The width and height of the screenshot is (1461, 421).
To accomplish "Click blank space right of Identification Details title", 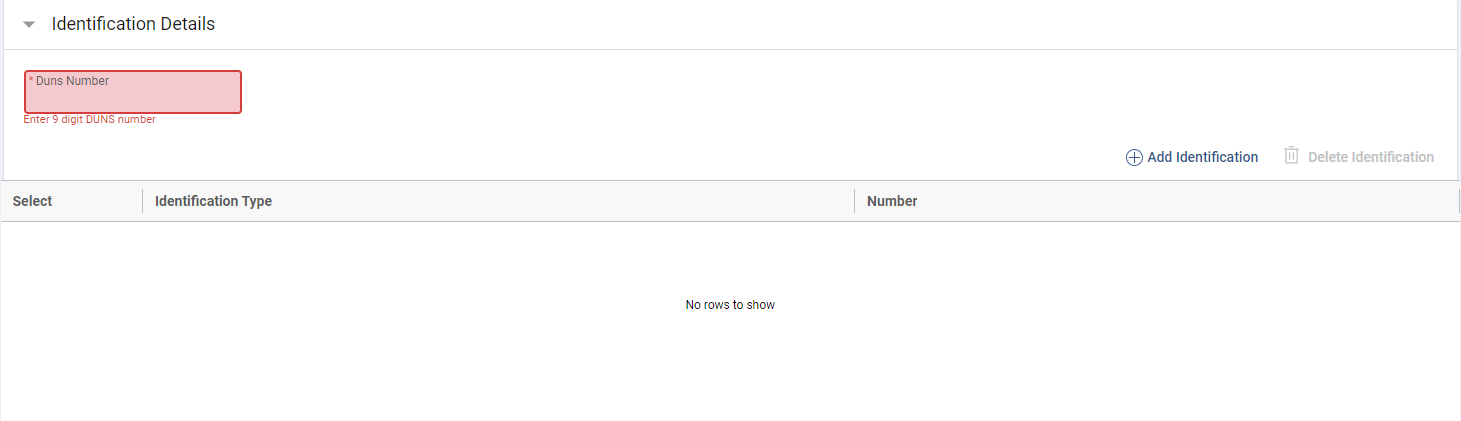I will pyautogui.click(x=800, y=24).
